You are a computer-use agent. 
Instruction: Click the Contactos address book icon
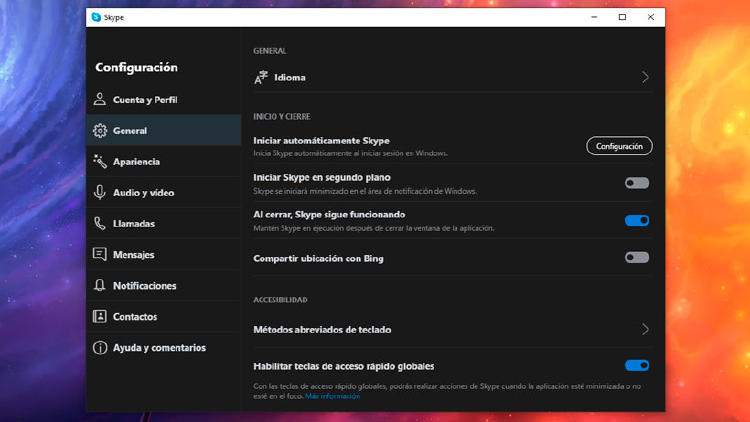tap(100, 317)
